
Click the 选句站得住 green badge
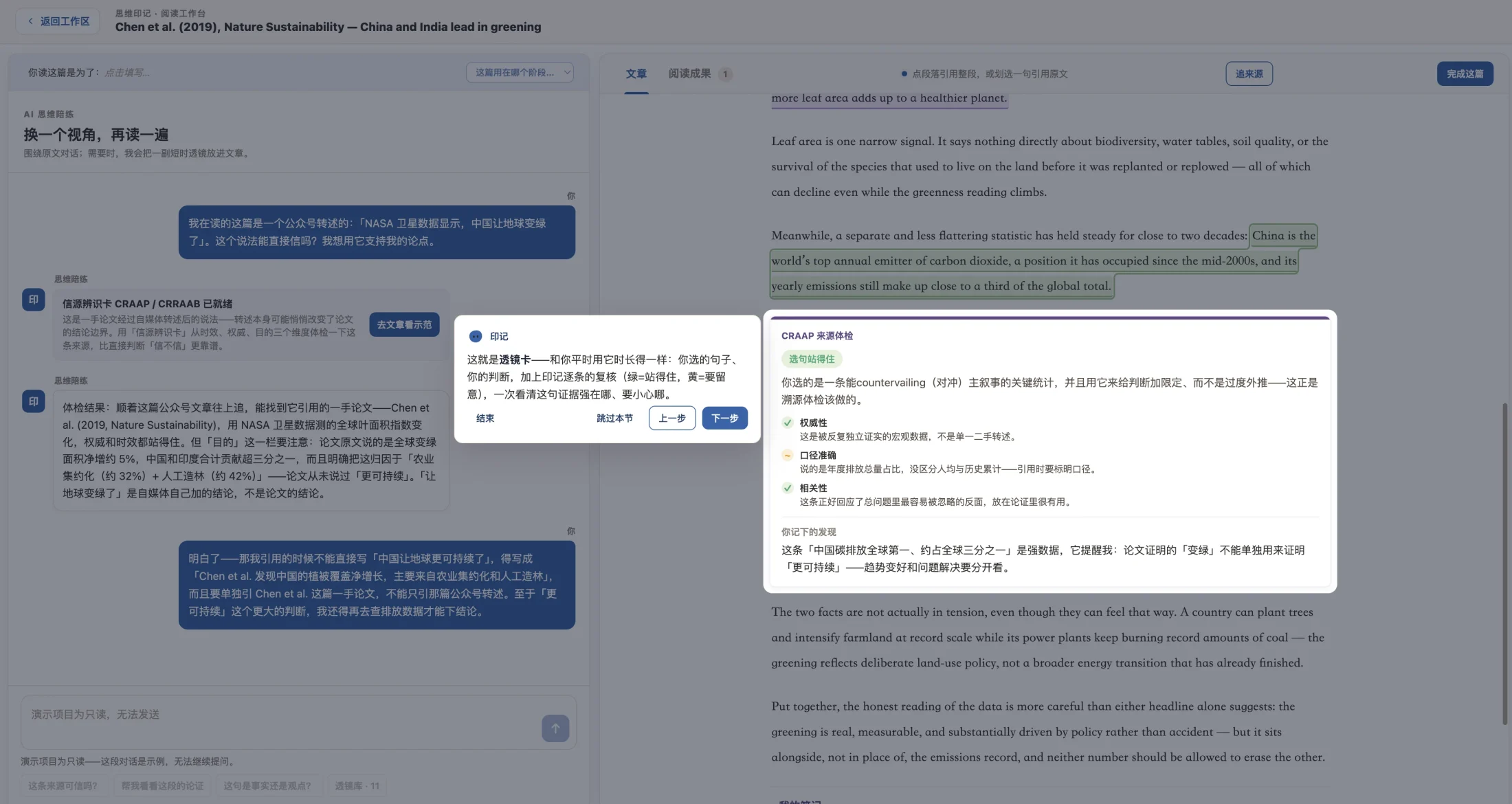(812, 359)
